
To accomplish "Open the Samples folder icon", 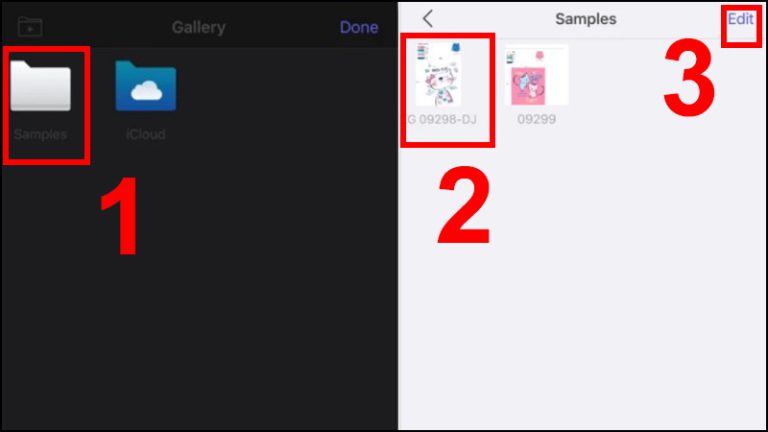I will 40,86.
